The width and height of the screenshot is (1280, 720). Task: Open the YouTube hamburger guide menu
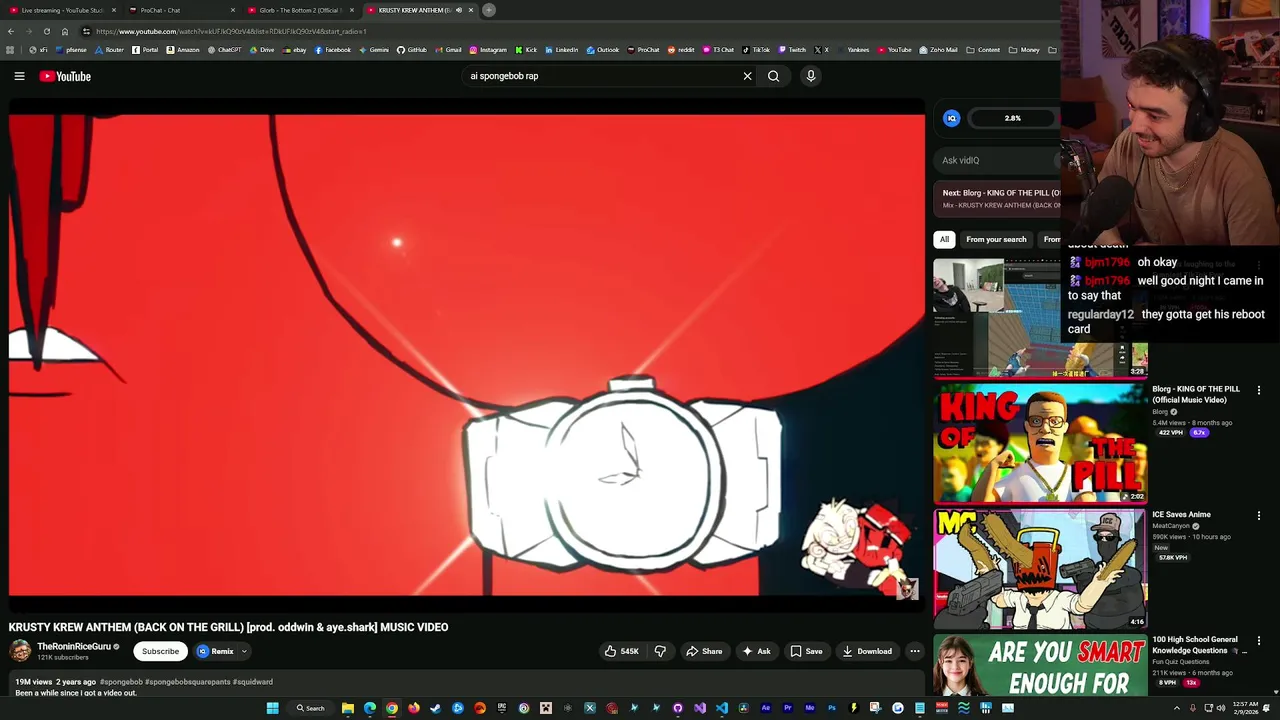(x=19, y=76)
